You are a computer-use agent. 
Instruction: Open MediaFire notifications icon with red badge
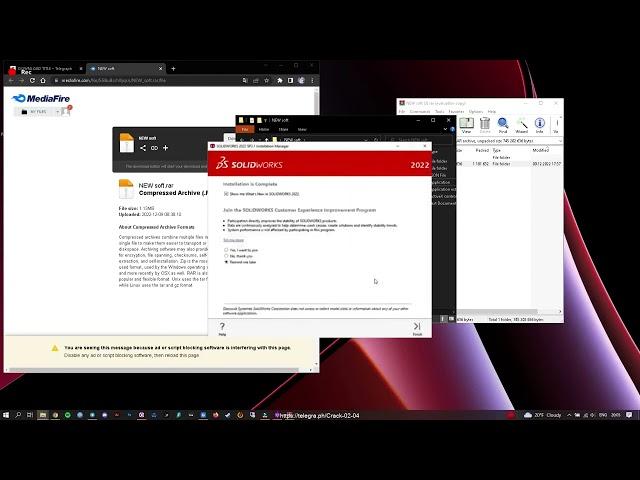[66, 111]
